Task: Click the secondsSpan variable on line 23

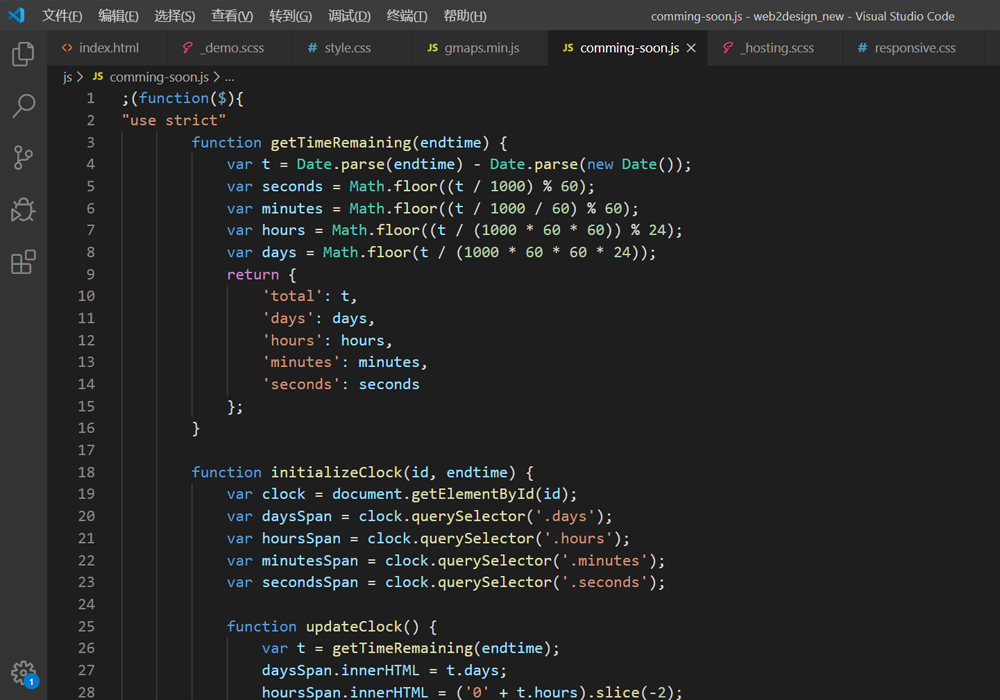Action: tap(310, 582)
